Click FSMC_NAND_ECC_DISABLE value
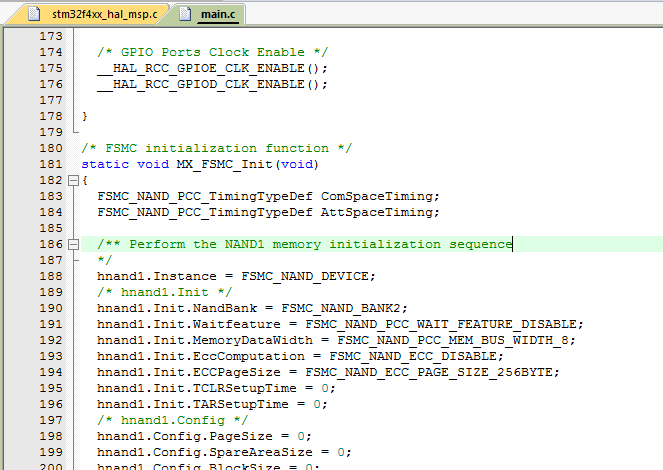 click(x=413, y=356)
